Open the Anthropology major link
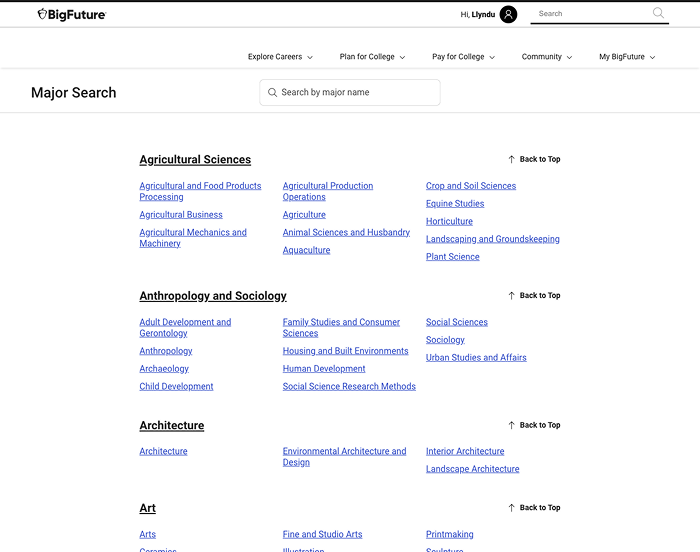Image resolution: width=700 pixels, height=552 pixels. (166, 351)
